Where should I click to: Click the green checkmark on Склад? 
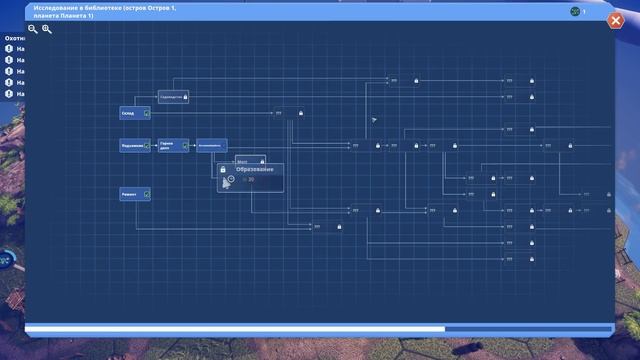(147, 113)
